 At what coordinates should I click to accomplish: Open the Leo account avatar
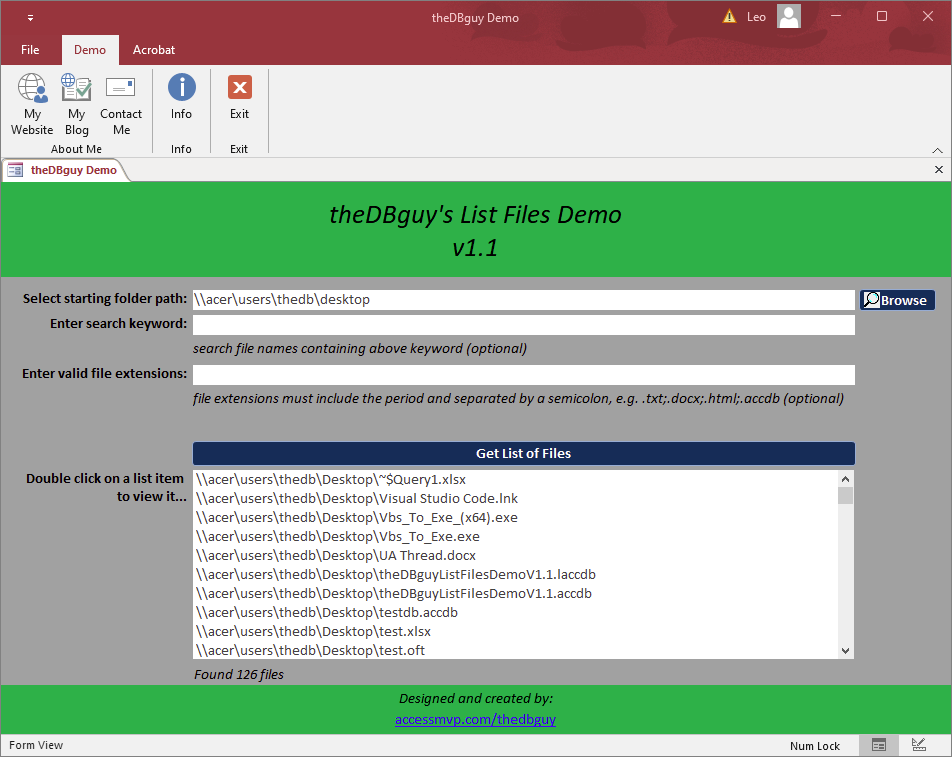click(789, 16)
